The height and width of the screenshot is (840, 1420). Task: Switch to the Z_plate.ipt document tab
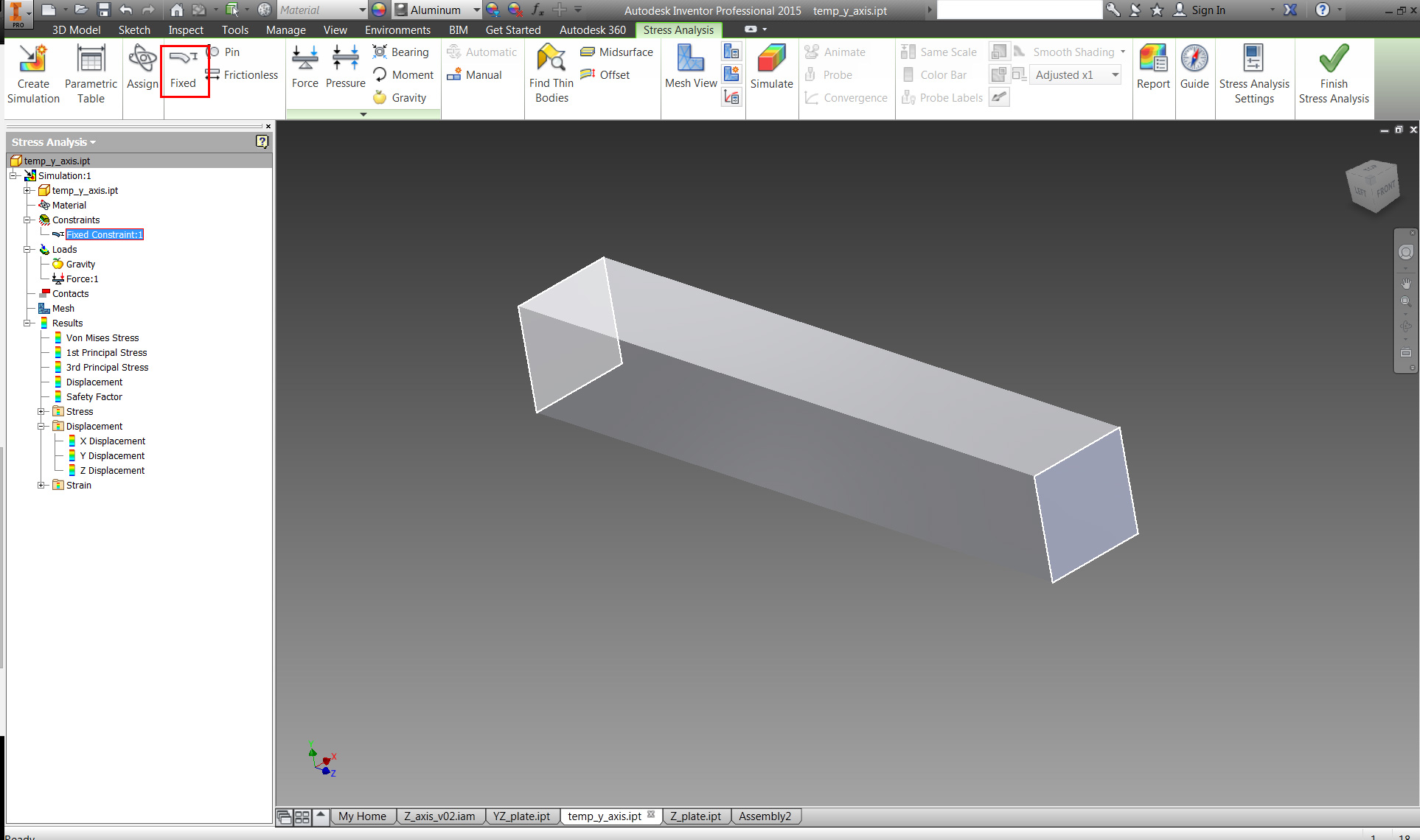tap(695, 816)
